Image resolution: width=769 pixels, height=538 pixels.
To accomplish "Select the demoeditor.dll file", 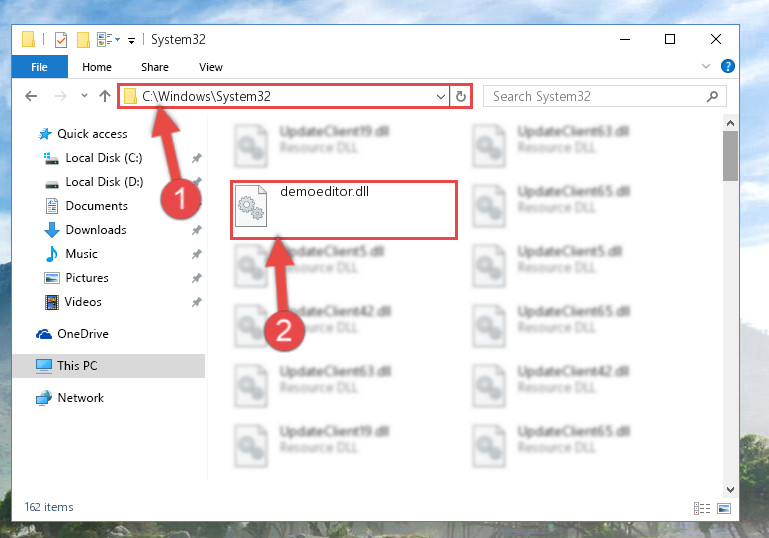I will click(343, 210).
